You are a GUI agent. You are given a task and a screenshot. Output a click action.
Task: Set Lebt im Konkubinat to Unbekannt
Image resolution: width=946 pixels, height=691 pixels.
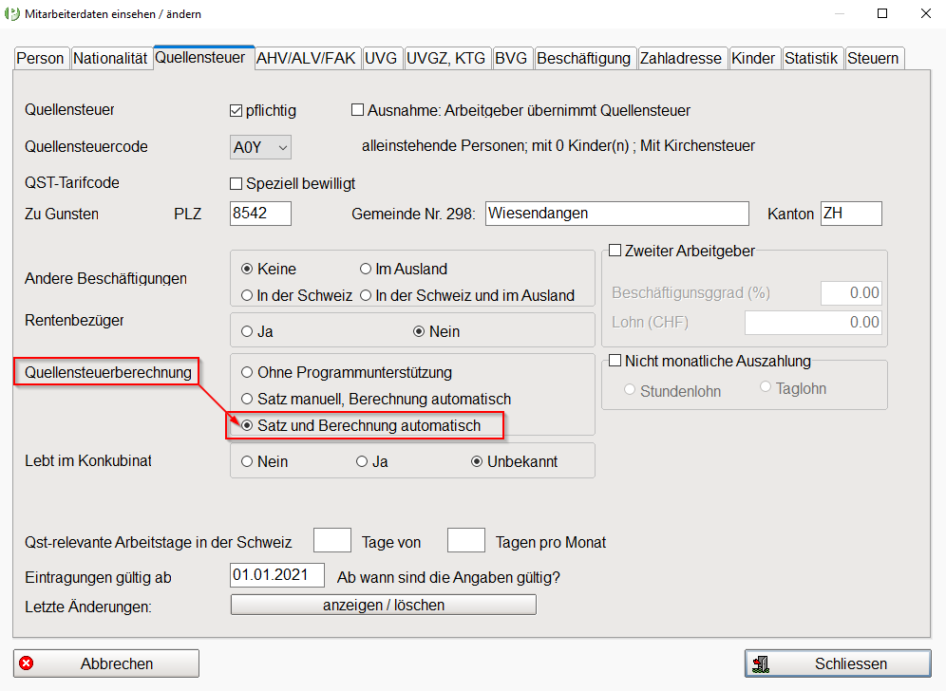pos(477,462)
